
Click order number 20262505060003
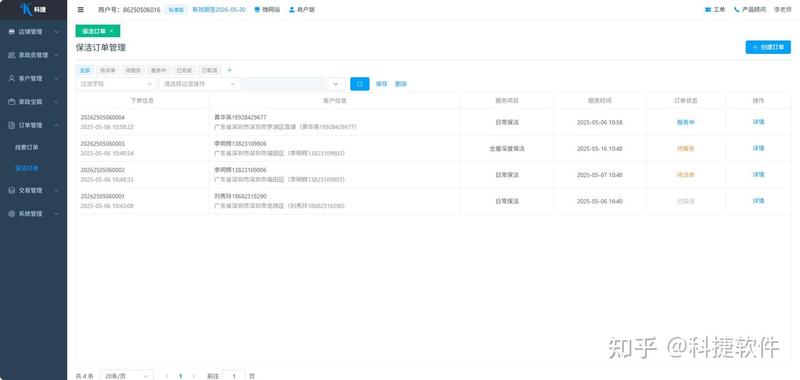103,144
